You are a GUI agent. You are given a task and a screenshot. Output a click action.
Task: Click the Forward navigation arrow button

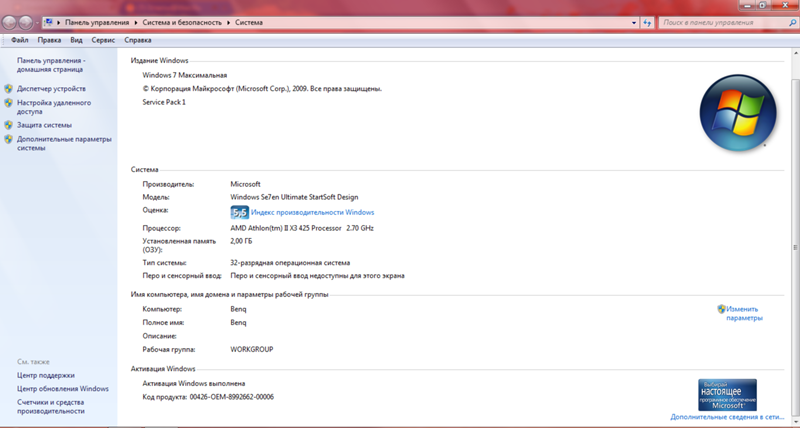point(26,22)
